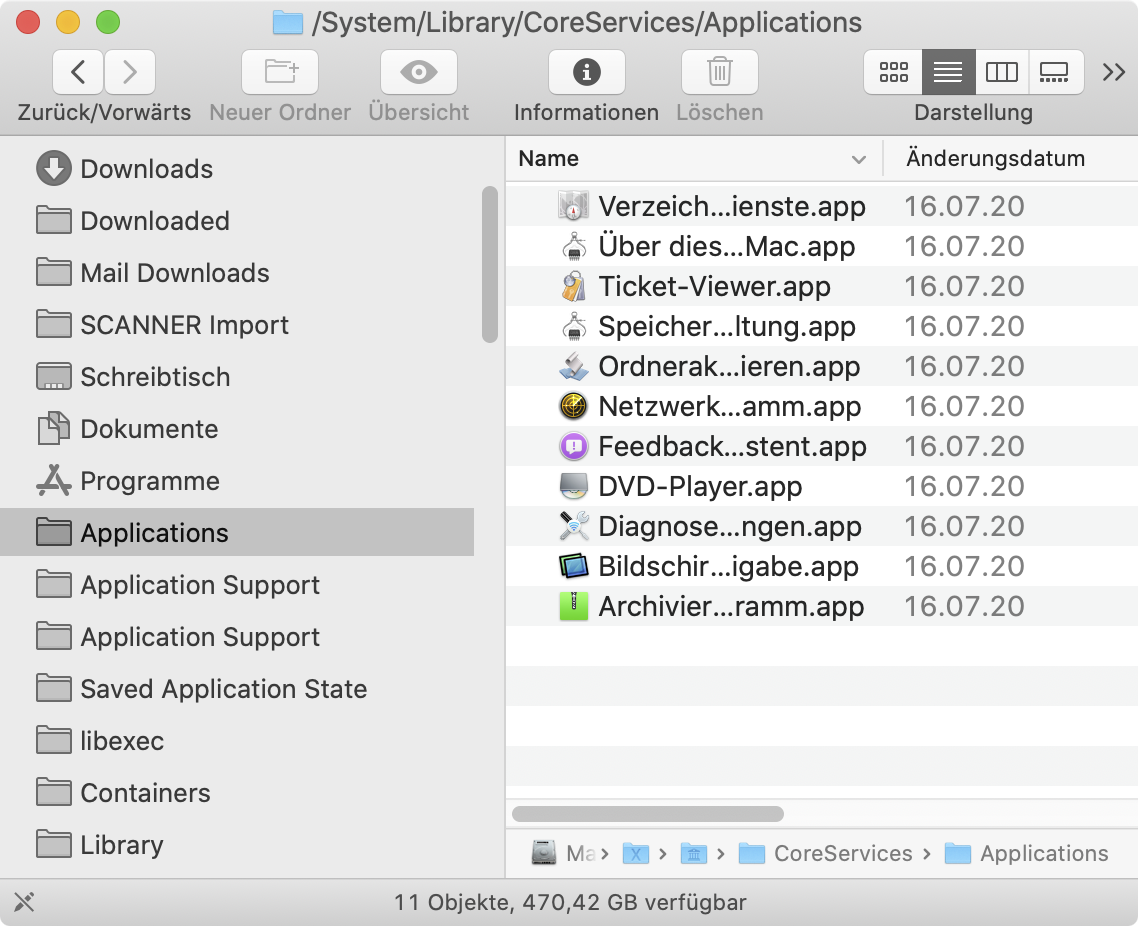The height and width of the screenshot is (926, 1138).
Task: Open Downloads in the sidebar
Action: coord(146,169)
